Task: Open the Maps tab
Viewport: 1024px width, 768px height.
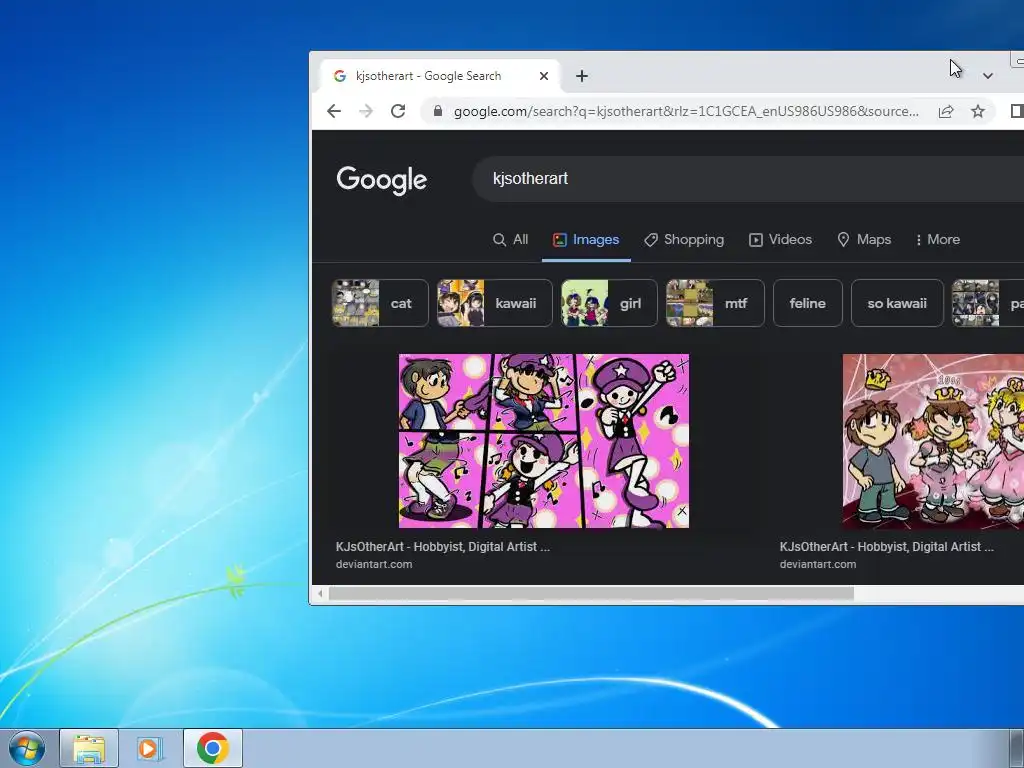Action: 864,240
